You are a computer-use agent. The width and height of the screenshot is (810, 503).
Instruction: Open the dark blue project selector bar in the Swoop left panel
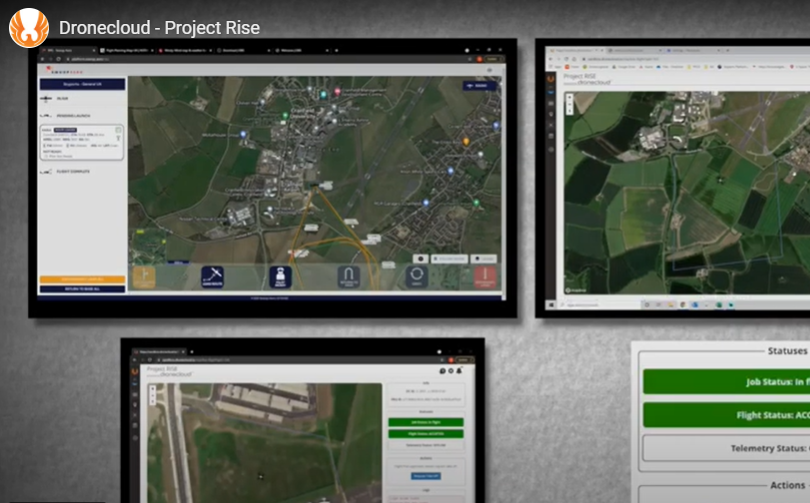82,84
